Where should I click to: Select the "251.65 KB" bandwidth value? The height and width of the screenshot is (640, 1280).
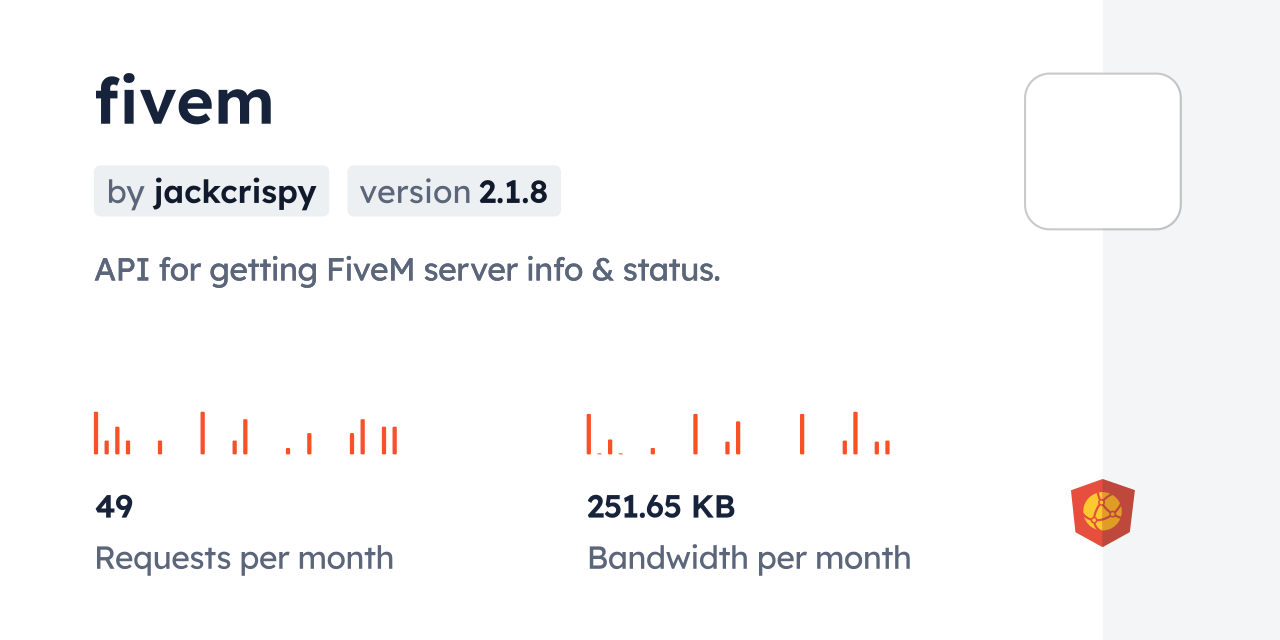click(x=661, y=507)
